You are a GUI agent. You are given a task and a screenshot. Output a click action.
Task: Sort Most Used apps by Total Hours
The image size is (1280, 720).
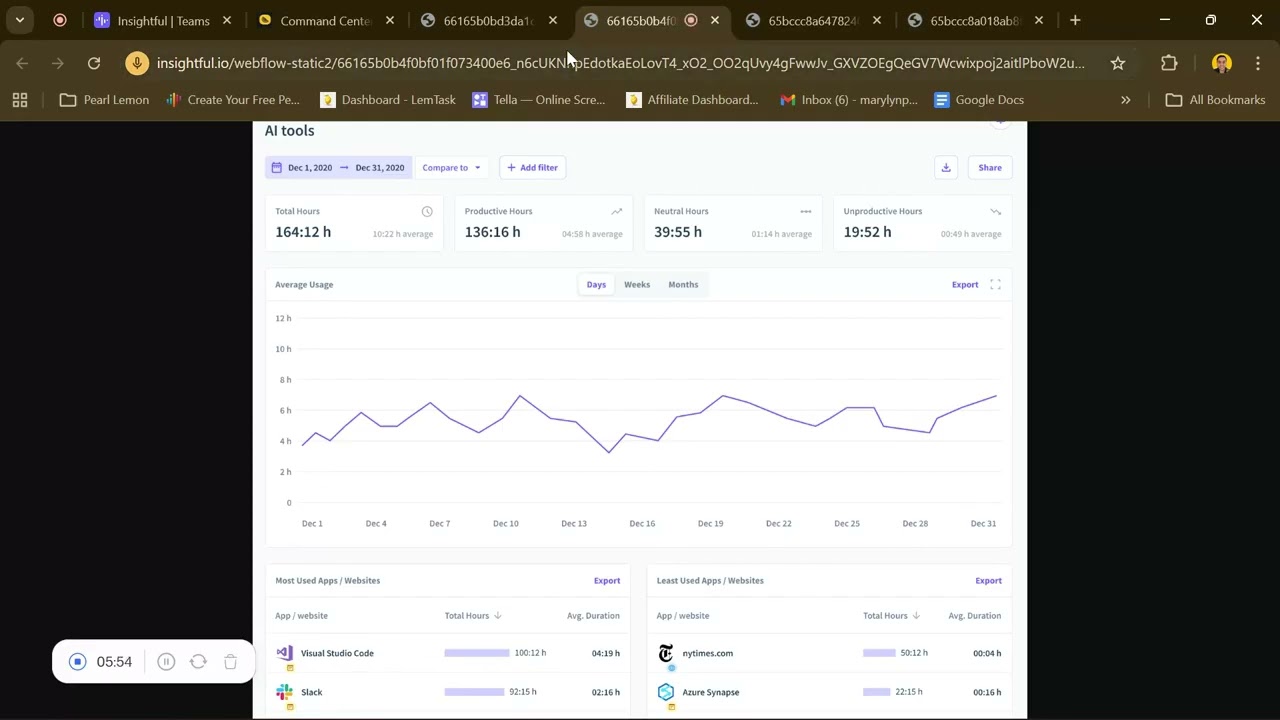click(x=473, y=616)
